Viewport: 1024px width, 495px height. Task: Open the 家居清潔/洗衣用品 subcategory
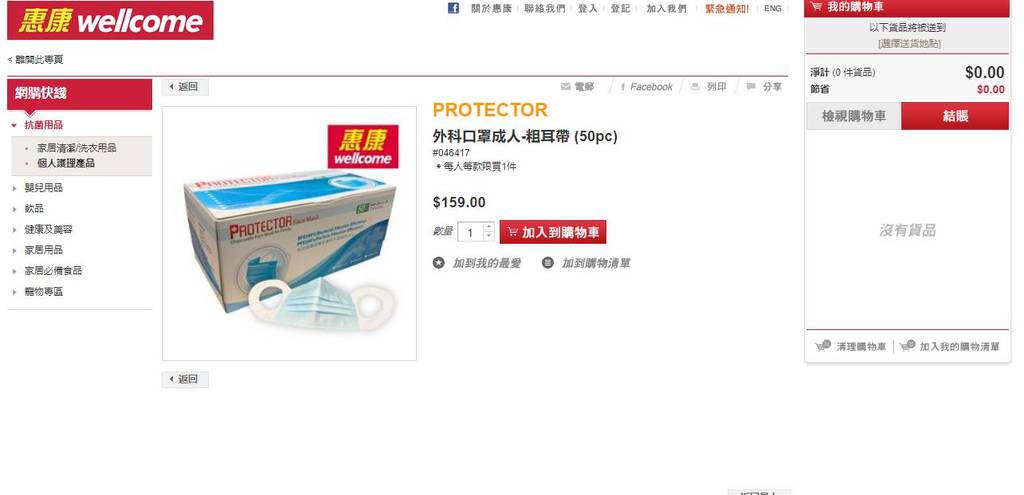76,148
